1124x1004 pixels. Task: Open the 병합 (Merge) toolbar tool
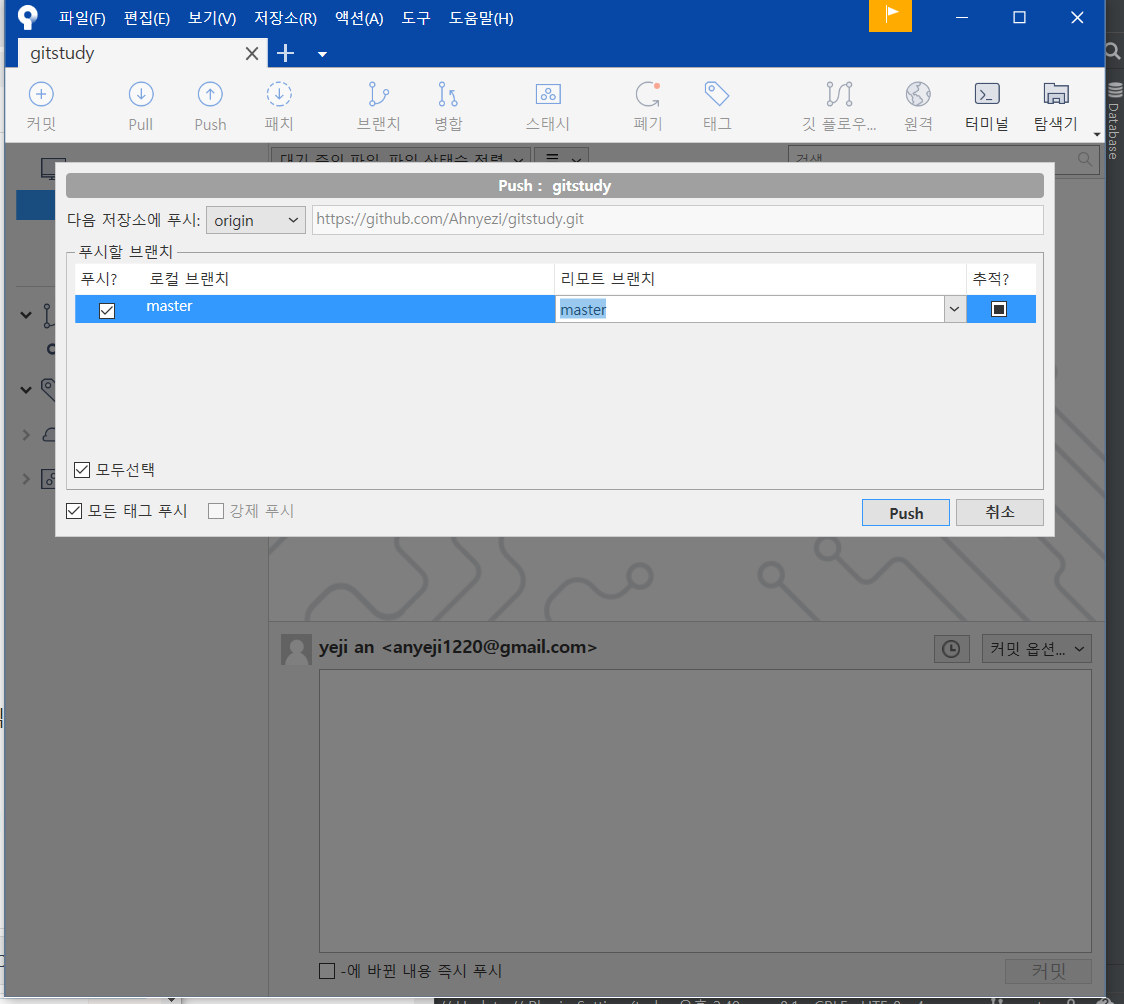[448, 106]
